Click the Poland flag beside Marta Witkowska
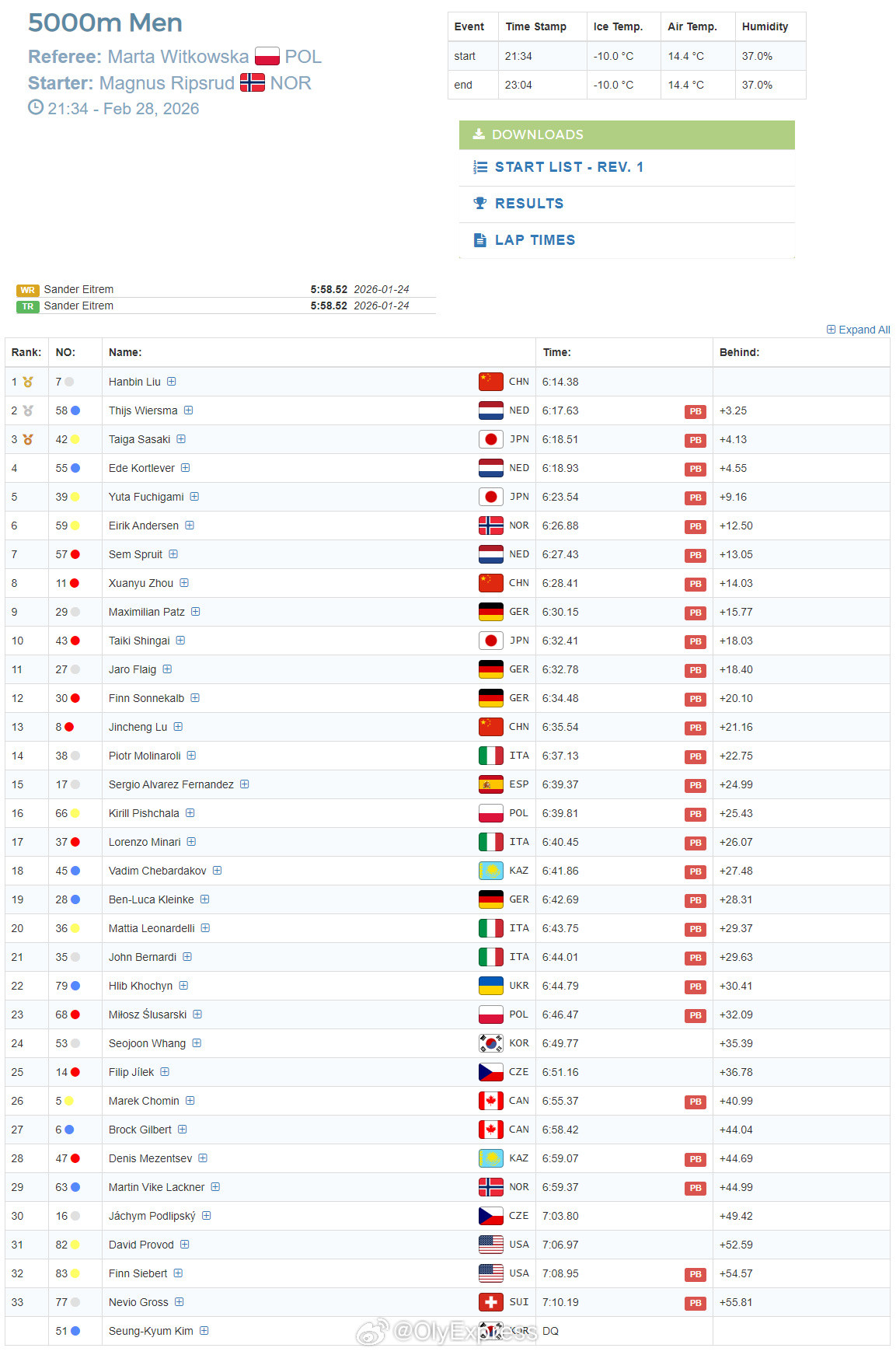 pyautogui.click(x=267, y=57)
